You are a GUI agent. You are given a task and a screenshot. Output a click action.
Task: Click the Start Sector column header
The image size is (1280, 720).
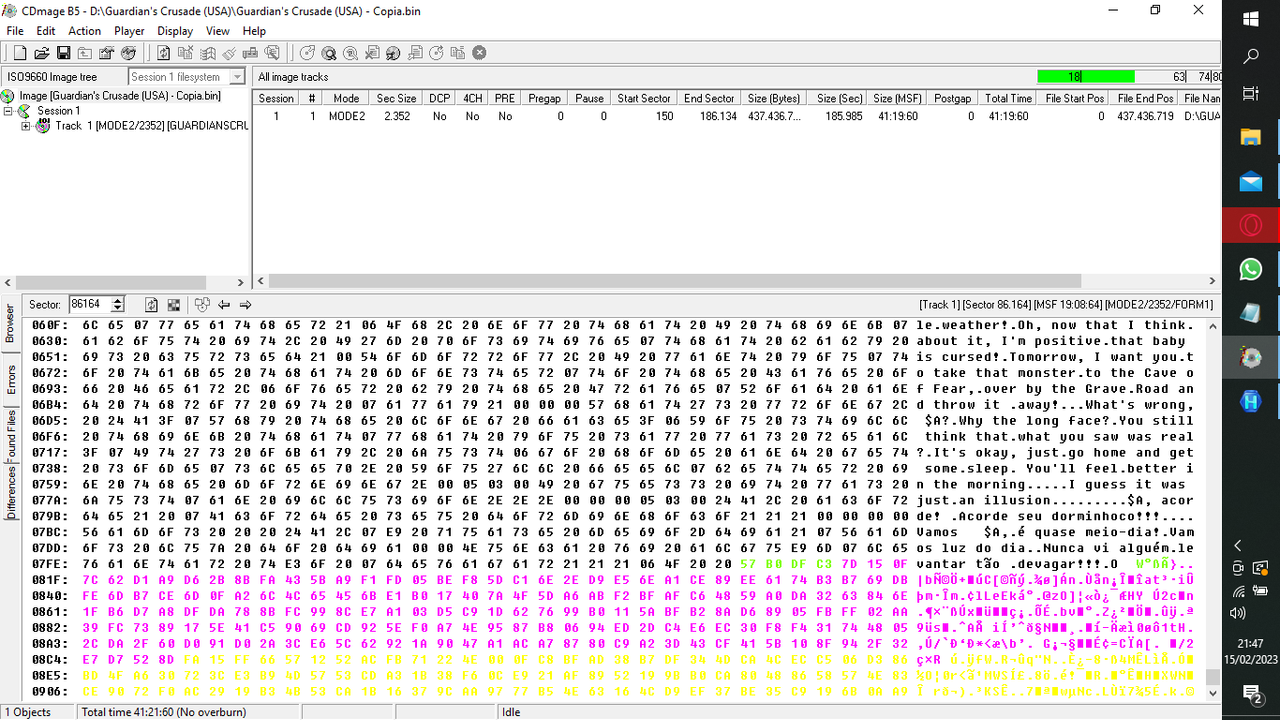tap(644, 98)
